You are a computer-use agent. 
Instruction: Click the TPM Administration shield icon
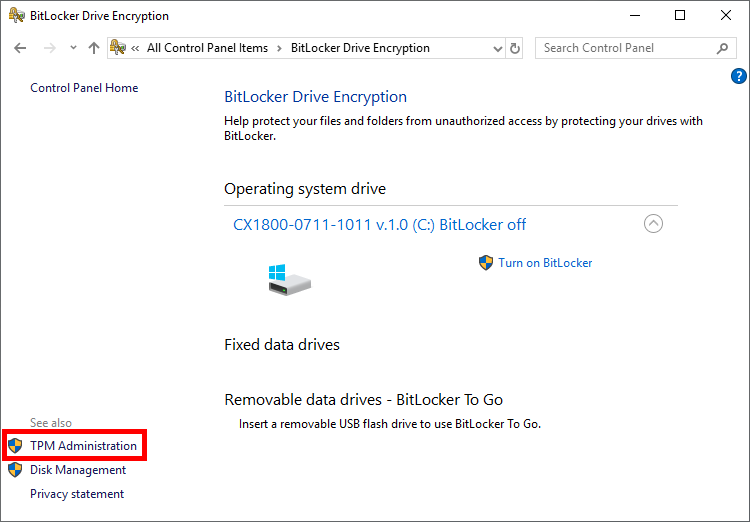click(x=15, y=445)
